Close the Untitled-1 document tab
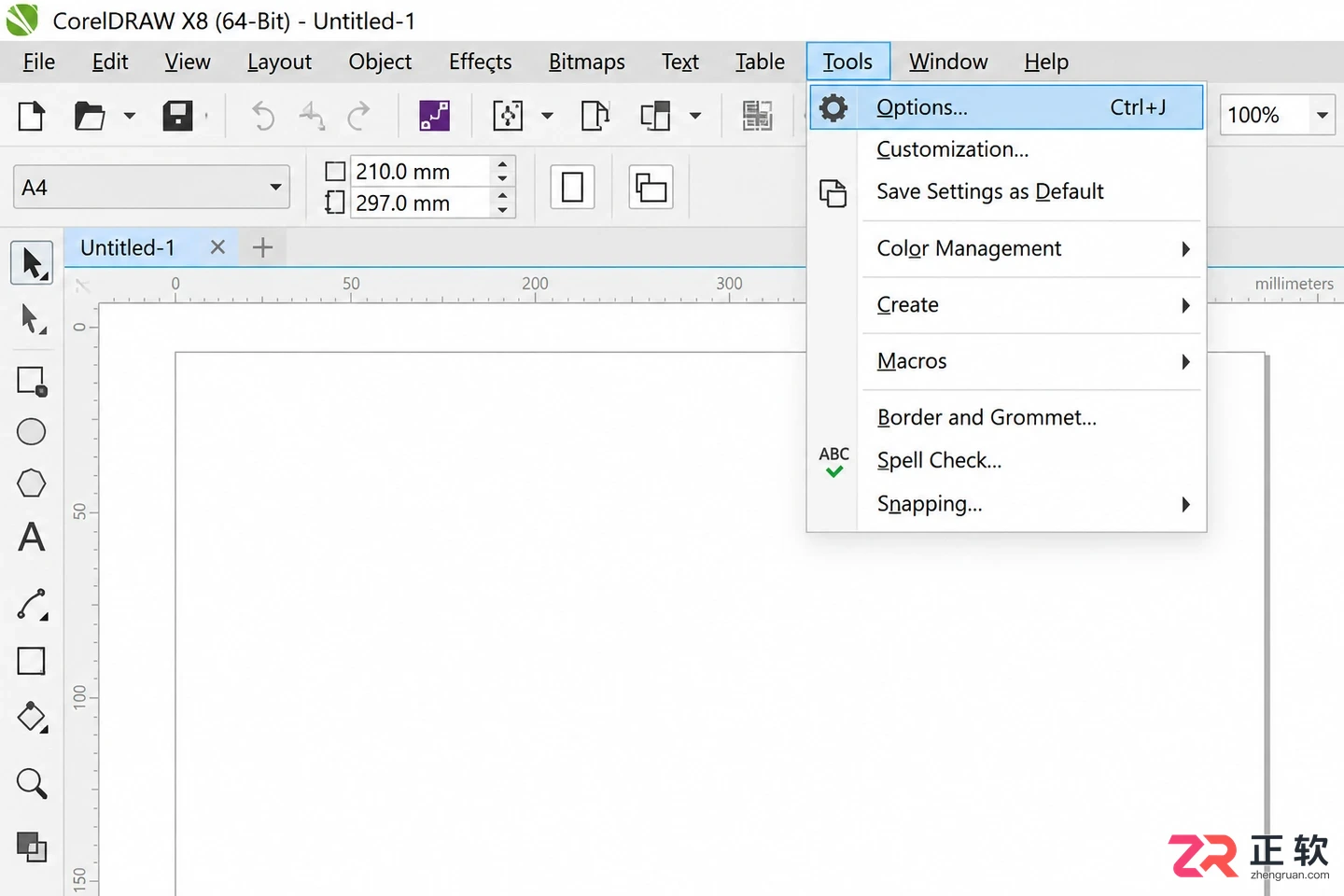 (x=217, y=247)
